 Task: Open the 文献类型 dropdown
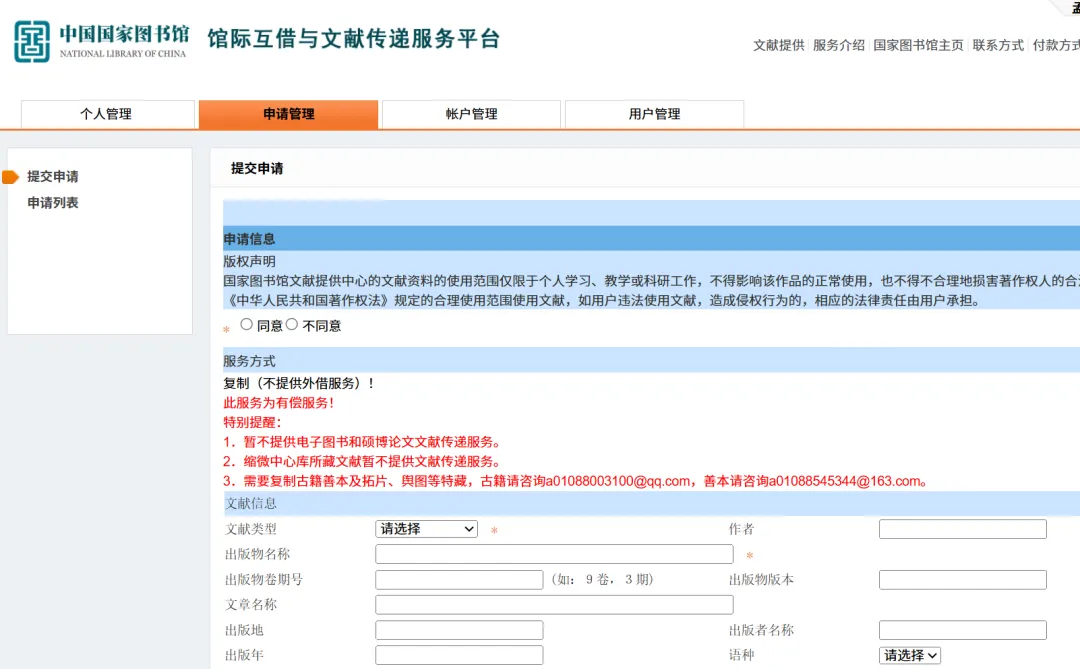426,529
